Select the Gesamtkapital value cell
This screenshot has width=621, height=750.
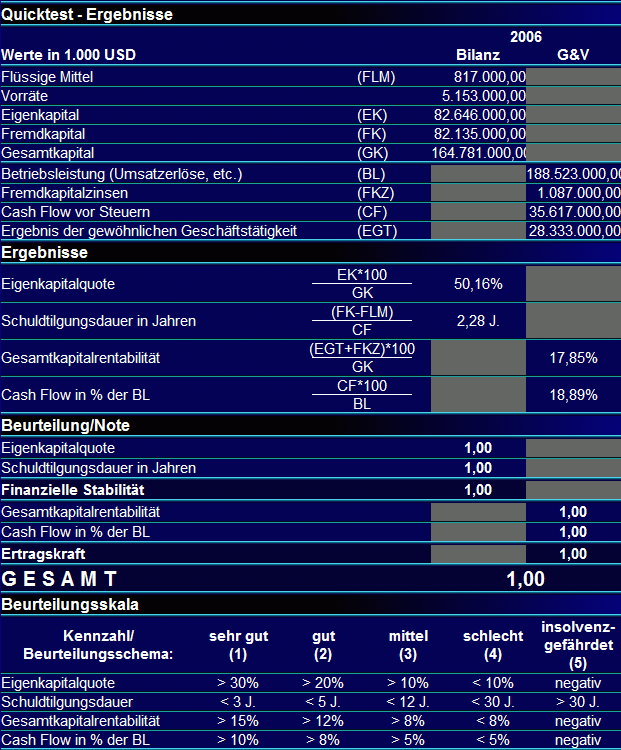pyautogui.click(x=478, y=153)
